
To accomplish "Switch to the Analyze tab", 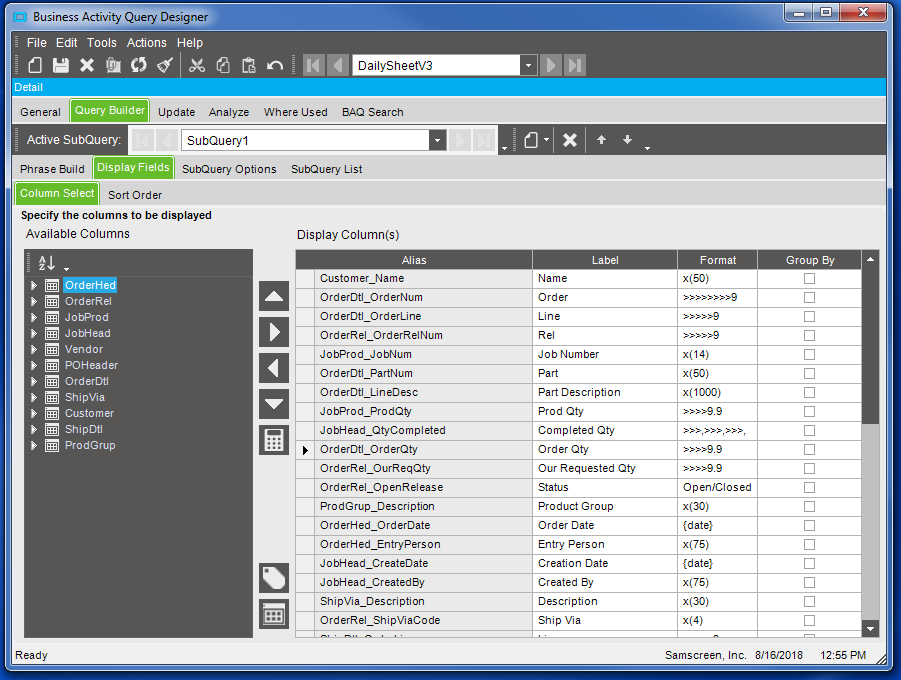I will [x=229, y=112].
